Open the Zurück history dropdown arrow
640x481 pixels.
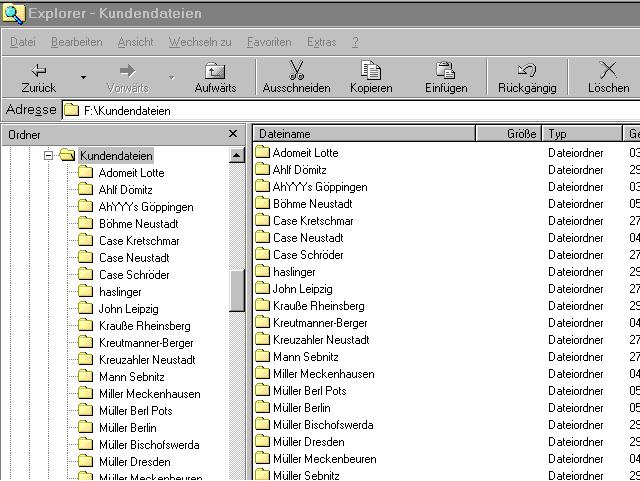click(x=83, y=78)
